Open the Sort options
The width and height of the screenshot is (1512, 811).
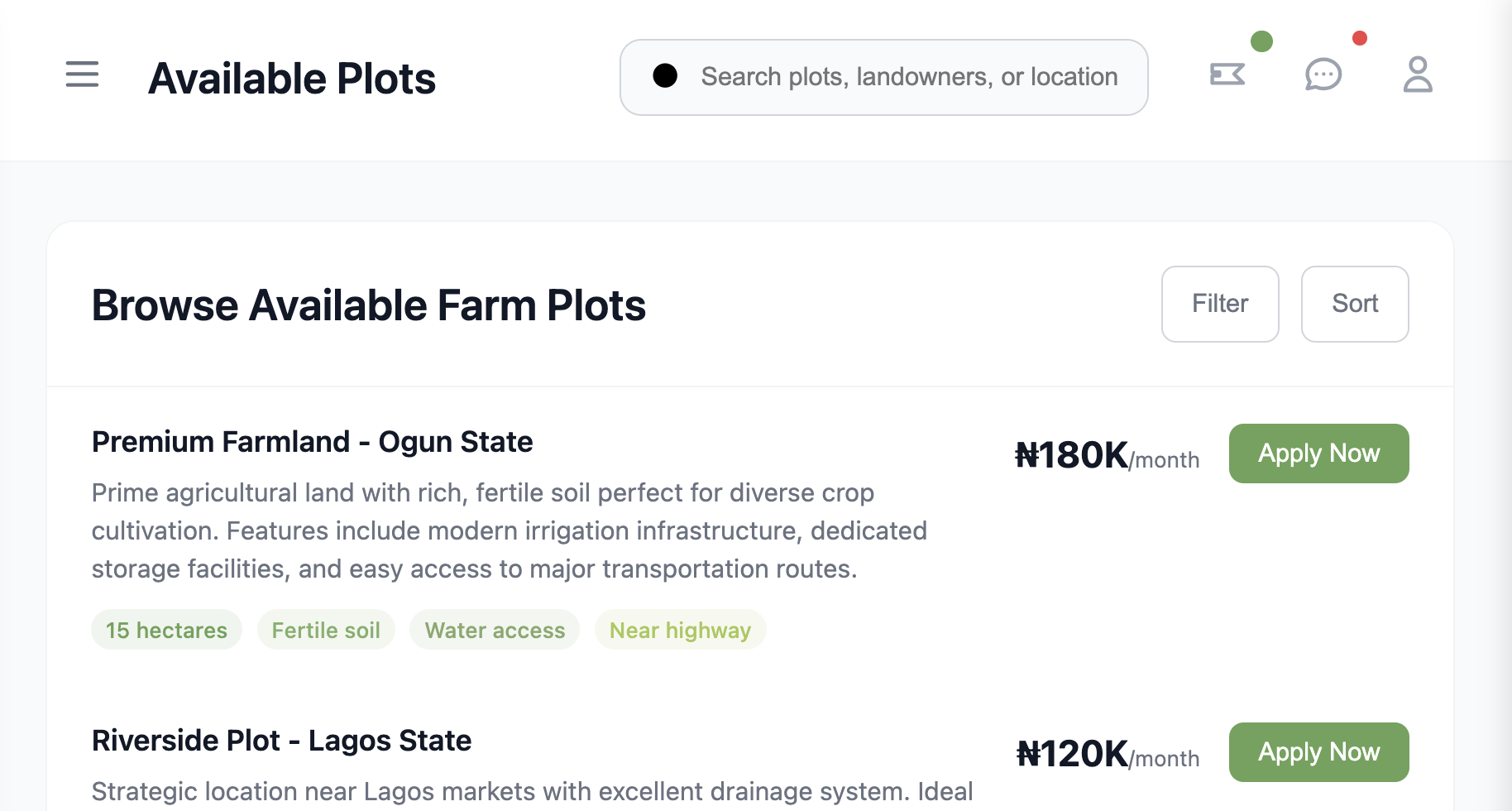pyautogui.click(x=1354, y=304)
